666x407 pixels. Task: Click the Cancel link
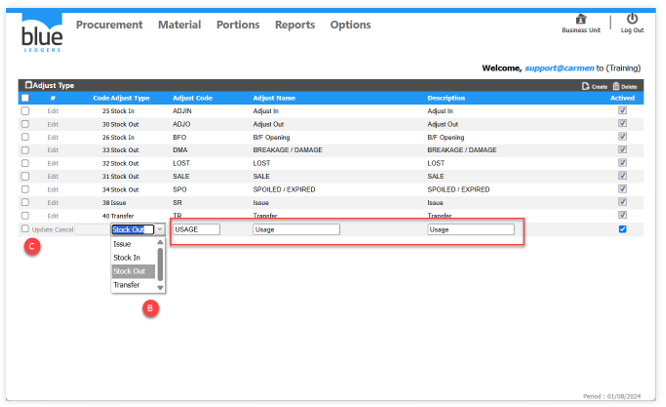64,229
